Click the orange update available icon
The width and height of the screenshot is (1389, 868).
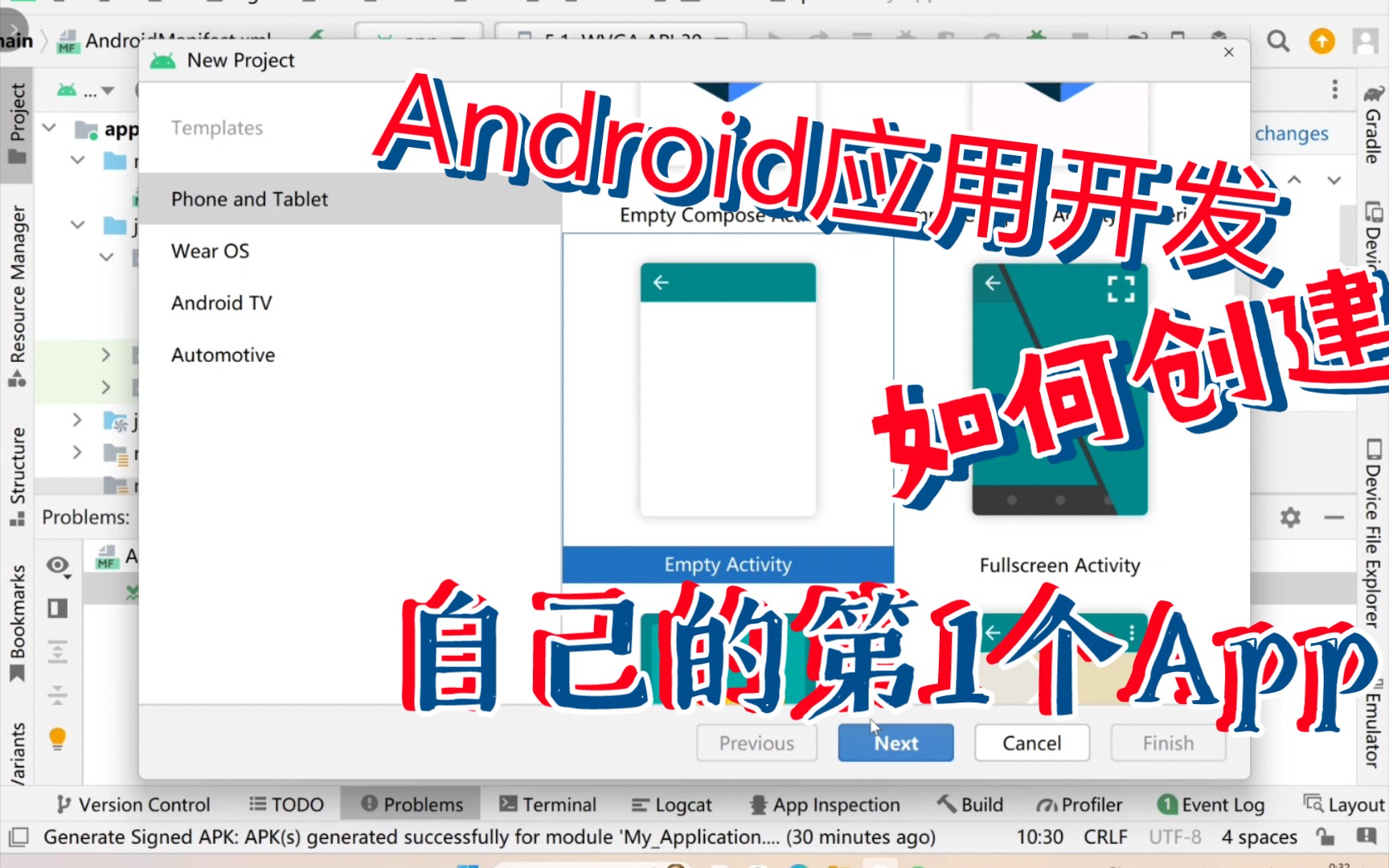[x=1322, y=40]
